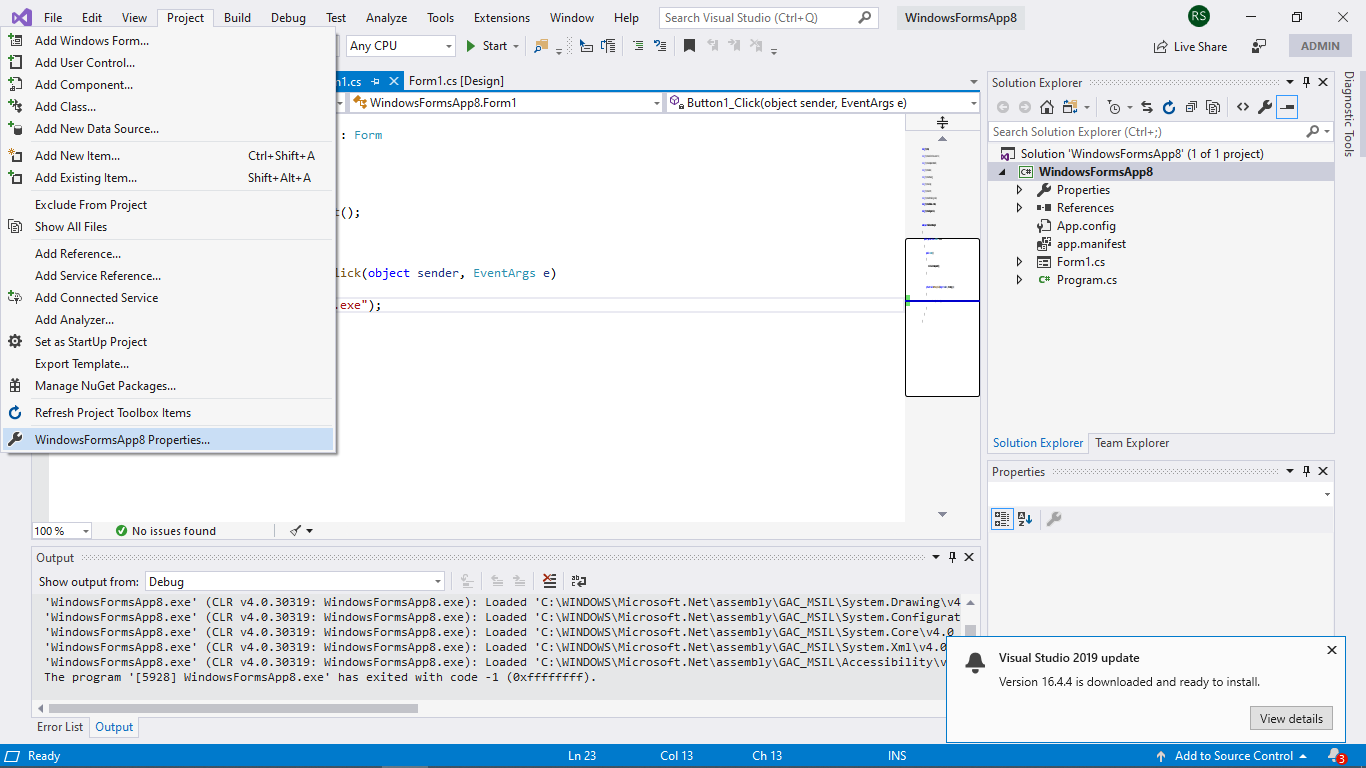Click the split editor handle above scrollbar
1366x768 pixels.
point(942,122)
